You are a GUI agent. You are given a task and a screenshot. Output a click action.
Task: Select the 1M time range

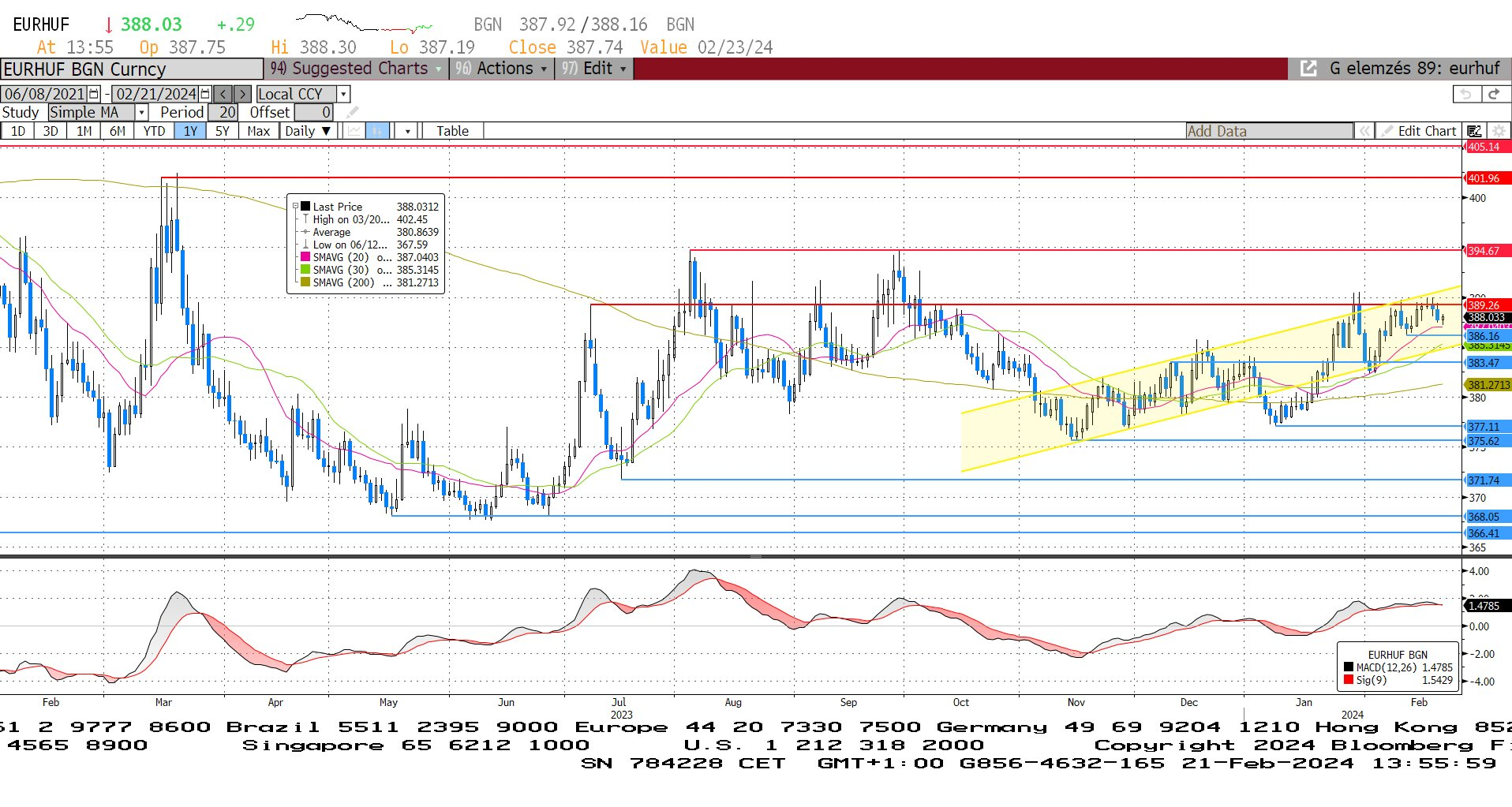(x=84, y=131)
